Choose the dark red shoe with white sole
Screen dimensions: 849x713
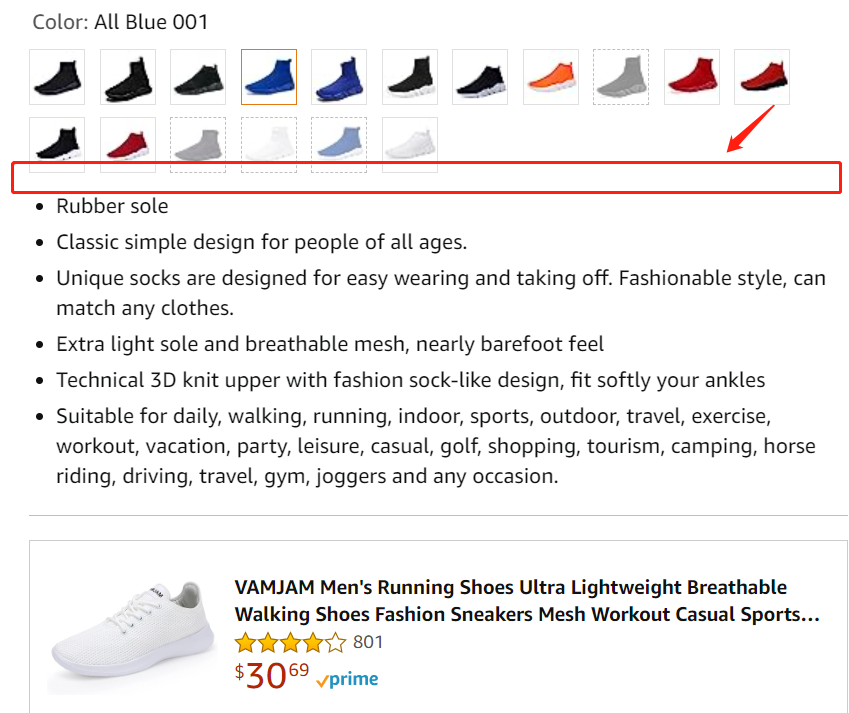[128, 145]
